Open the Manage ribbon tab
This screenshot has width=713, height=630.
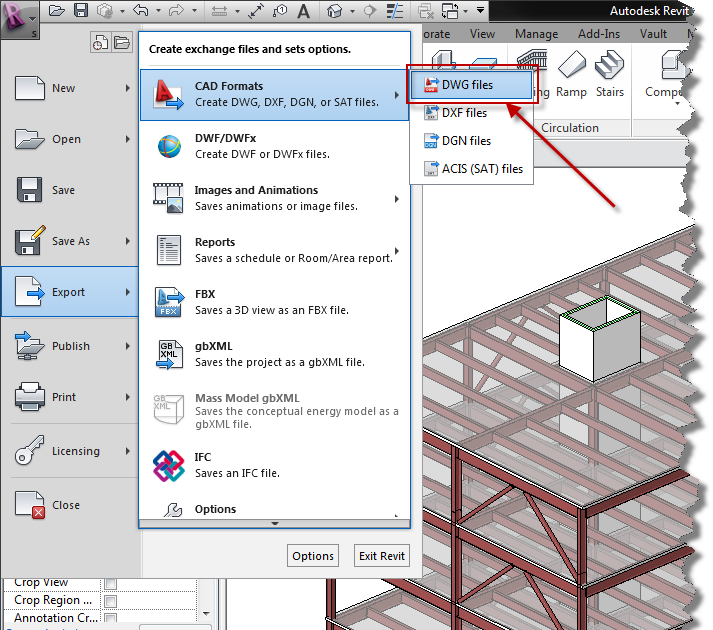click(x=537, y=34)
